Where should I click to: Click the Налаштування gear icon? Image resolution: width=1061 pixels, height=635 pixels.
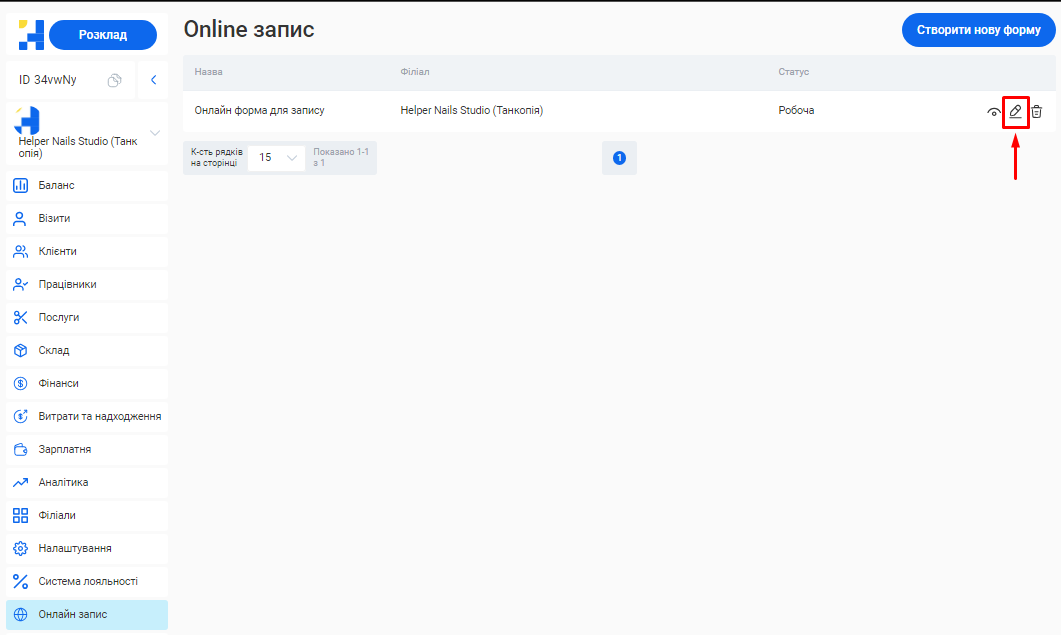coord(20,548)
